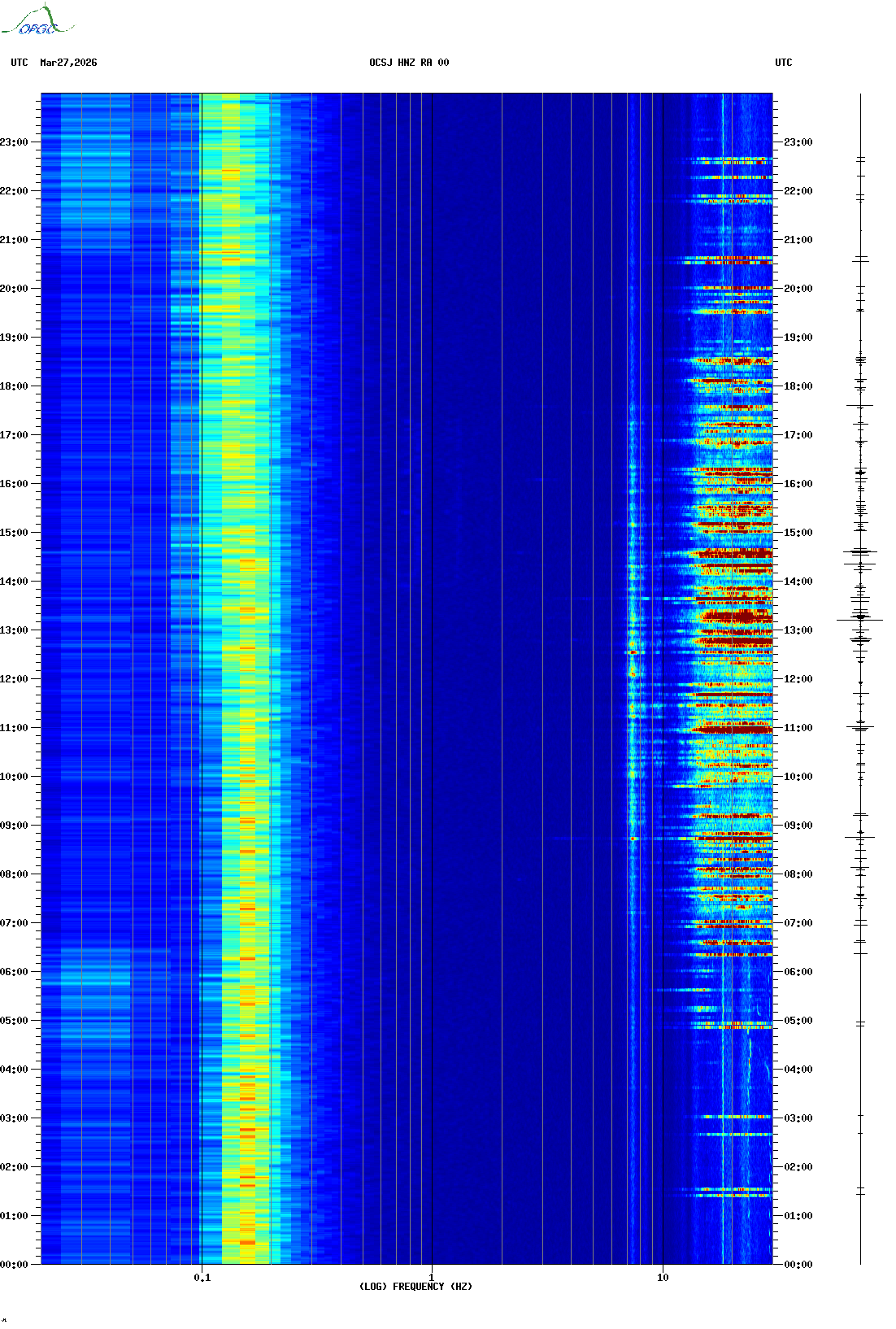Click the Mar27,2026 date label
Viewport: 896px width, 1329px height.
(68, 63)
